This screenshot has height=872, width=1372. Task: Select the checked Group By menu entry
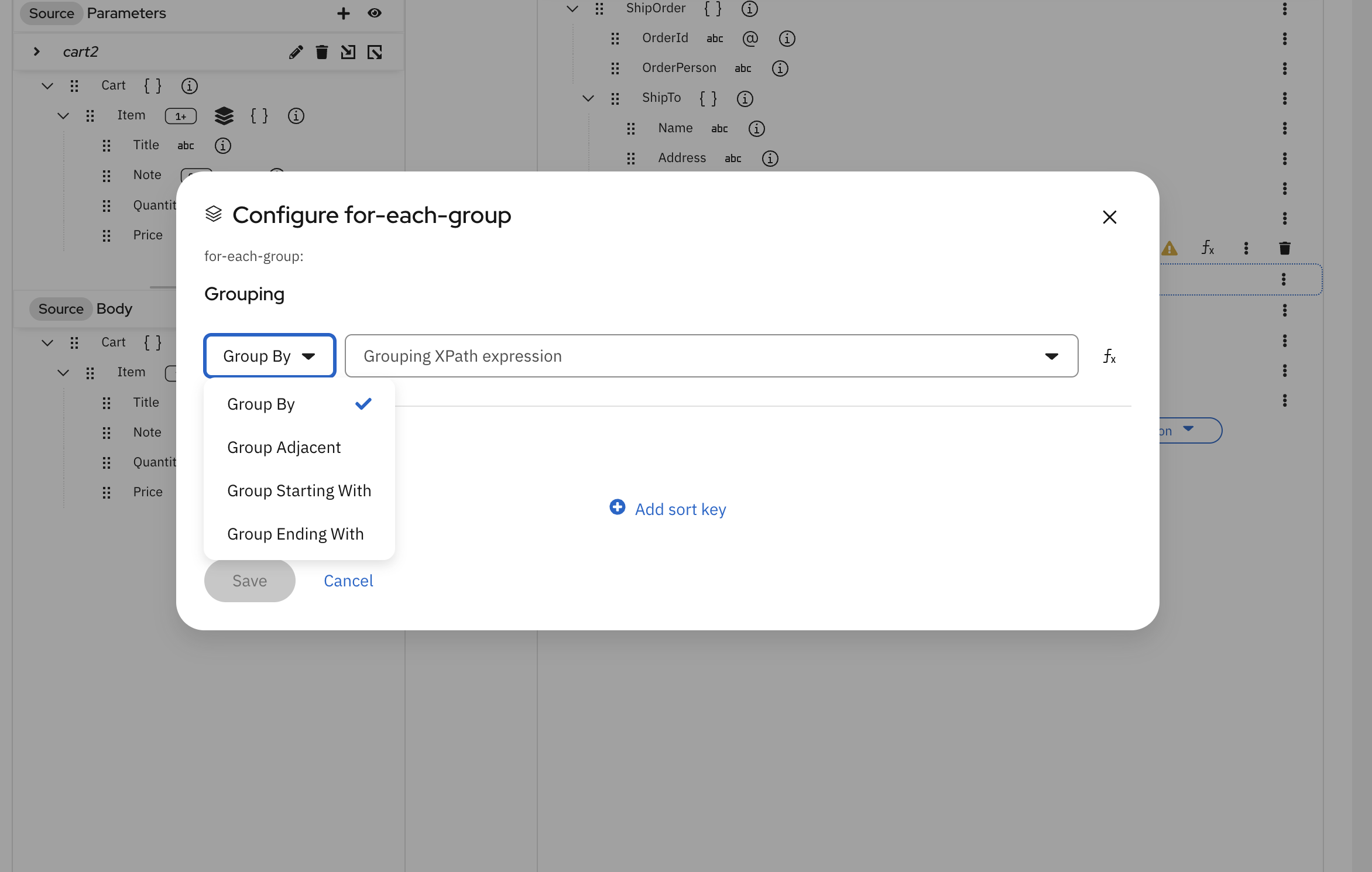[299, 404]
